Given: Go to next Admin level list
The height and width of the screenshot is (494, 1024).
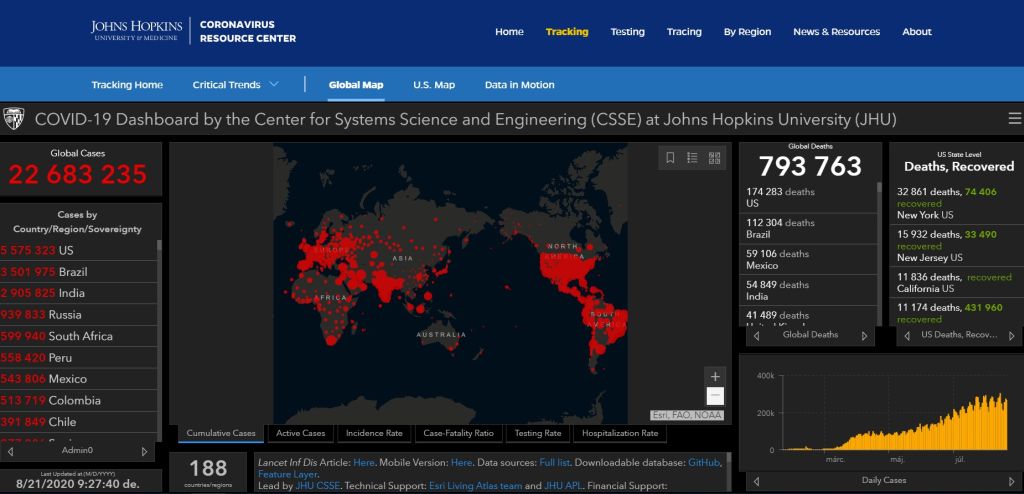Looking at the screenshot, I should click(x=144, y=451).
